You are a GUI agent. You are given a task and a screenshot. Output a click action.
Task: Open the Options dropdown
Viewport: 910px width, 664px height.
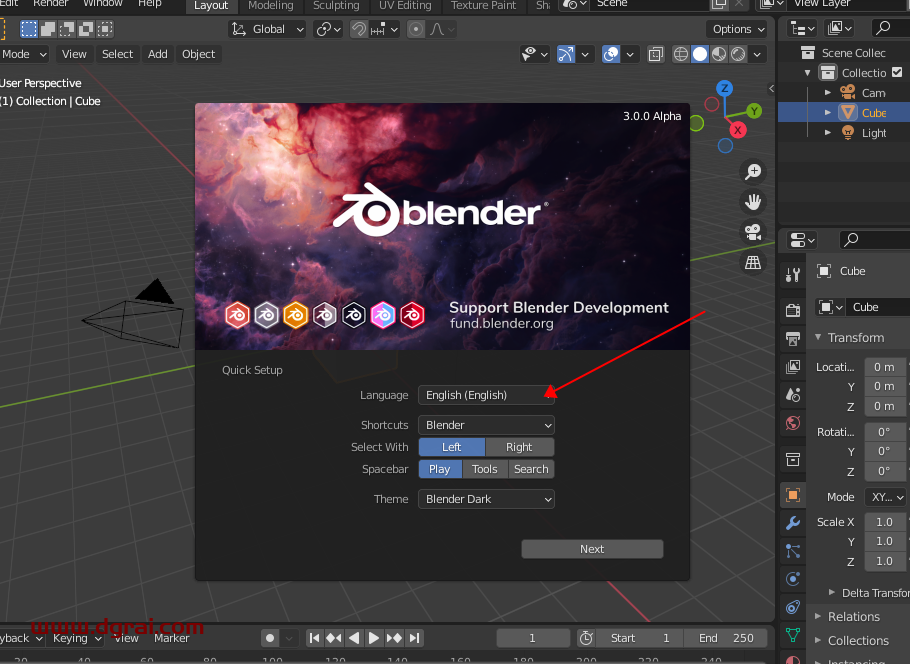pos(738,29)
